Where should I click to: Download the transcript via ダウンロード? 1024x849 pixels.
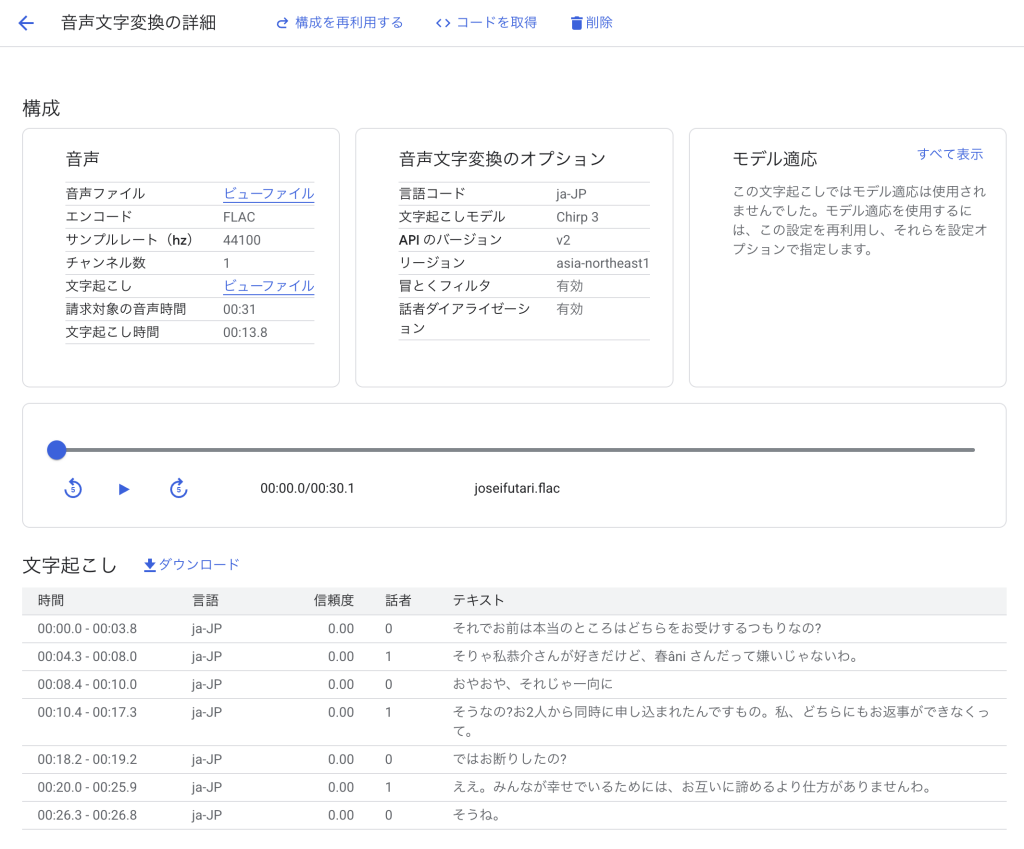(x=192, y=565)
